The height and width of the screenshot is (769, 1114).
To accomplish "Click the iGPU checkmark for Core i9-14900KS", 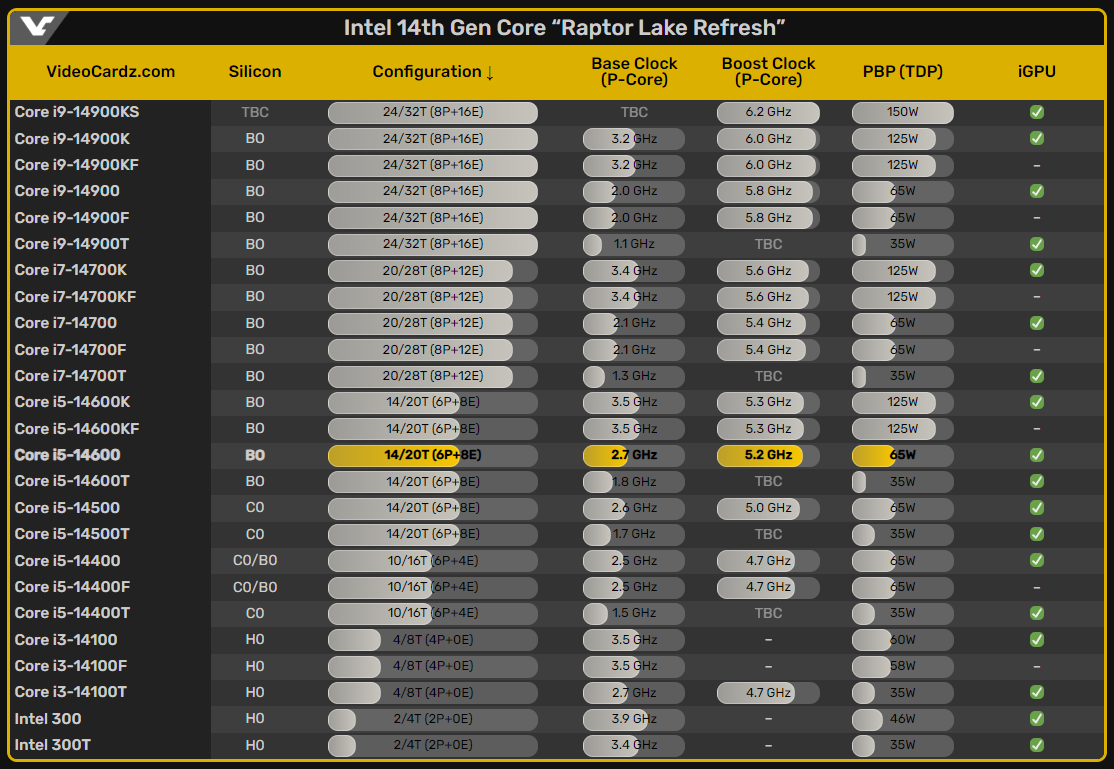I will tap(1037, 112).
